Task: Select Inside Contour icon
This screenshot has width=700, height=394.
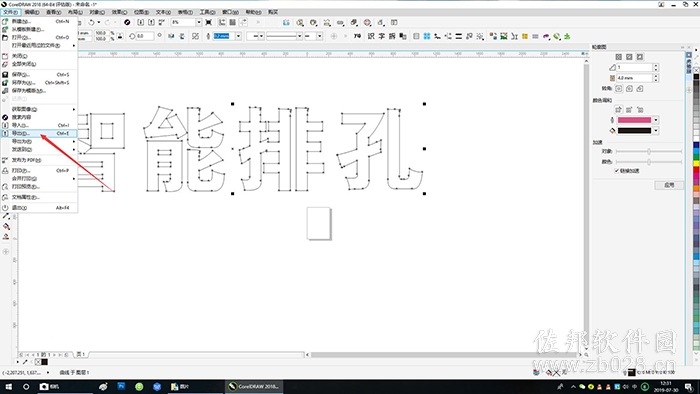Action: point(629,57)
